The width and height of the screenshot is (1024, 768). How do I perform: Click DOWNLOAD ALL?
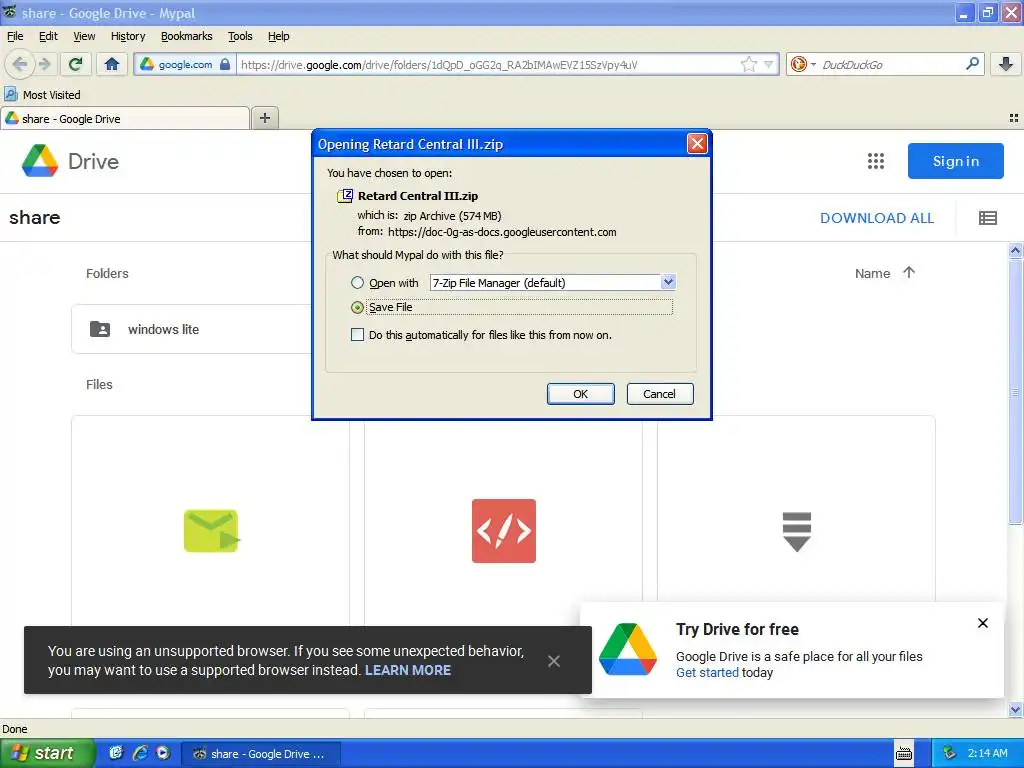point(876,218)
